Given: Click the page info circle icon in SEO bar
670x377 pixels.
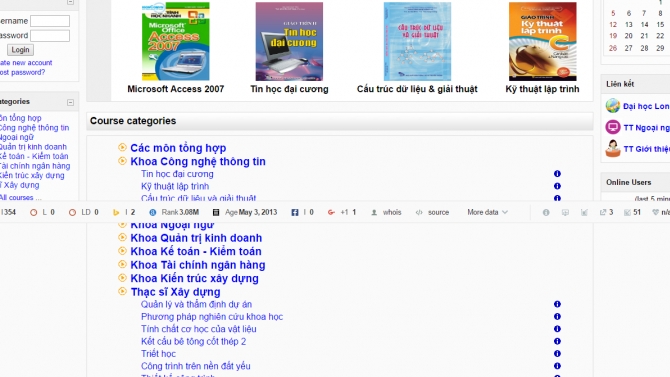Looking at the screenshot, I should (546, 212).
